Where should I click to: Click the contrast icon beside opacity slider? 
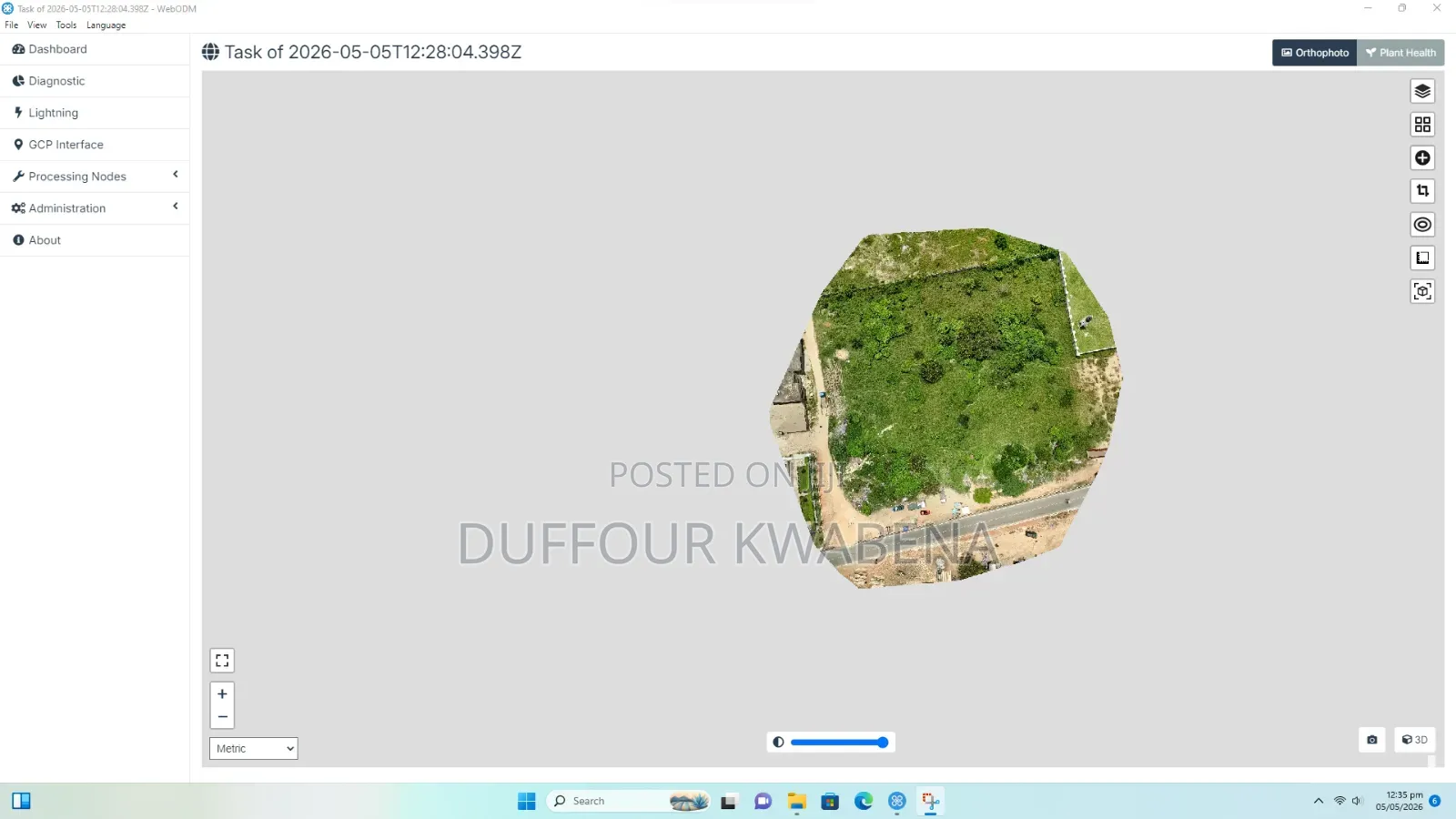click(x=778, y=743)
